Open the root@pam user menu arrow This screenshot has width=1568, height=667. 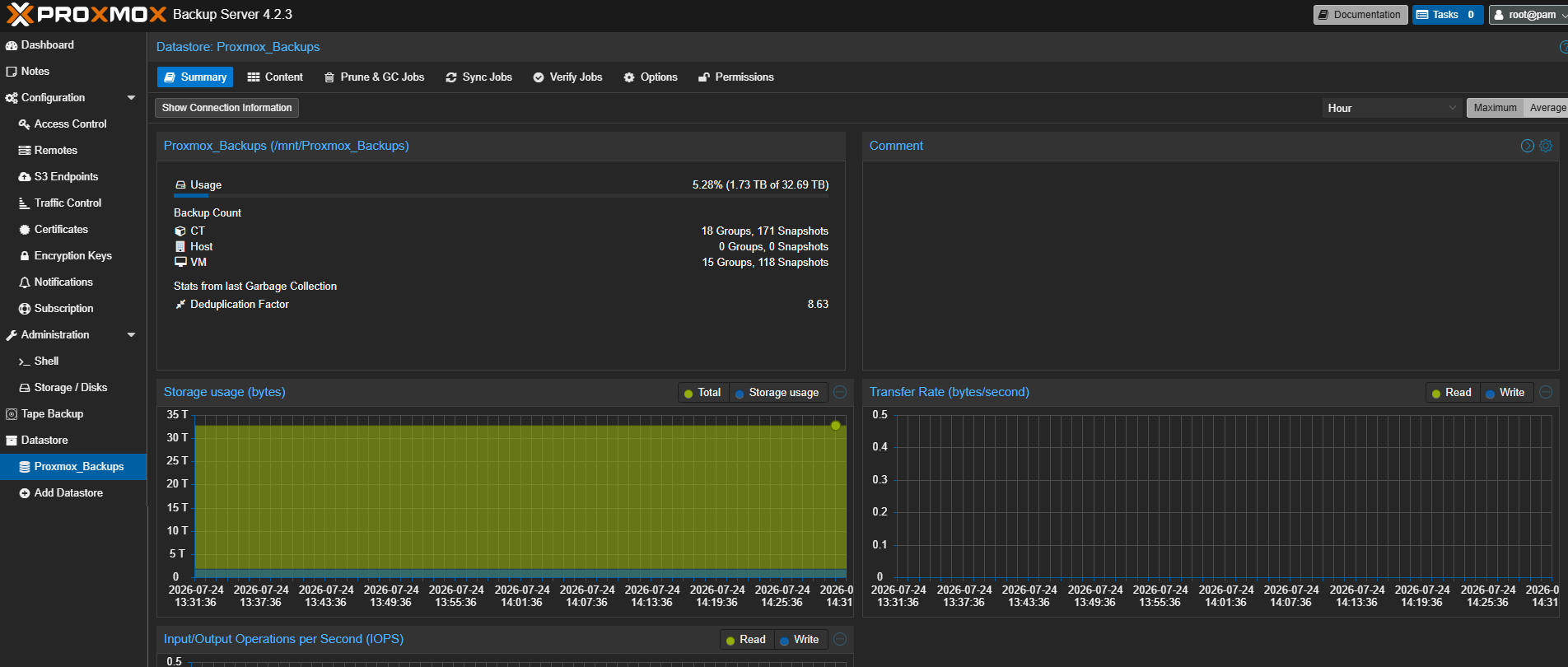coord(1564,15)
